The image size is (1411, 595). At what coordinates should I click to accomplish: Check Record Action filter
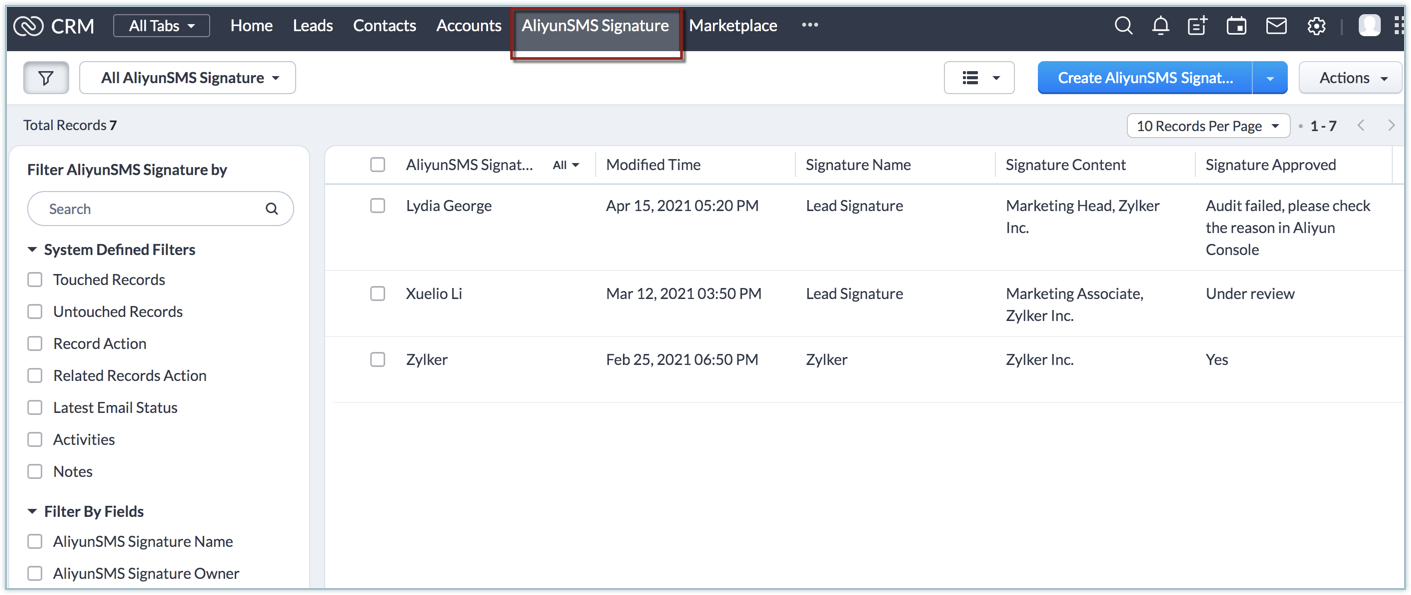click(x=35, y=344)
